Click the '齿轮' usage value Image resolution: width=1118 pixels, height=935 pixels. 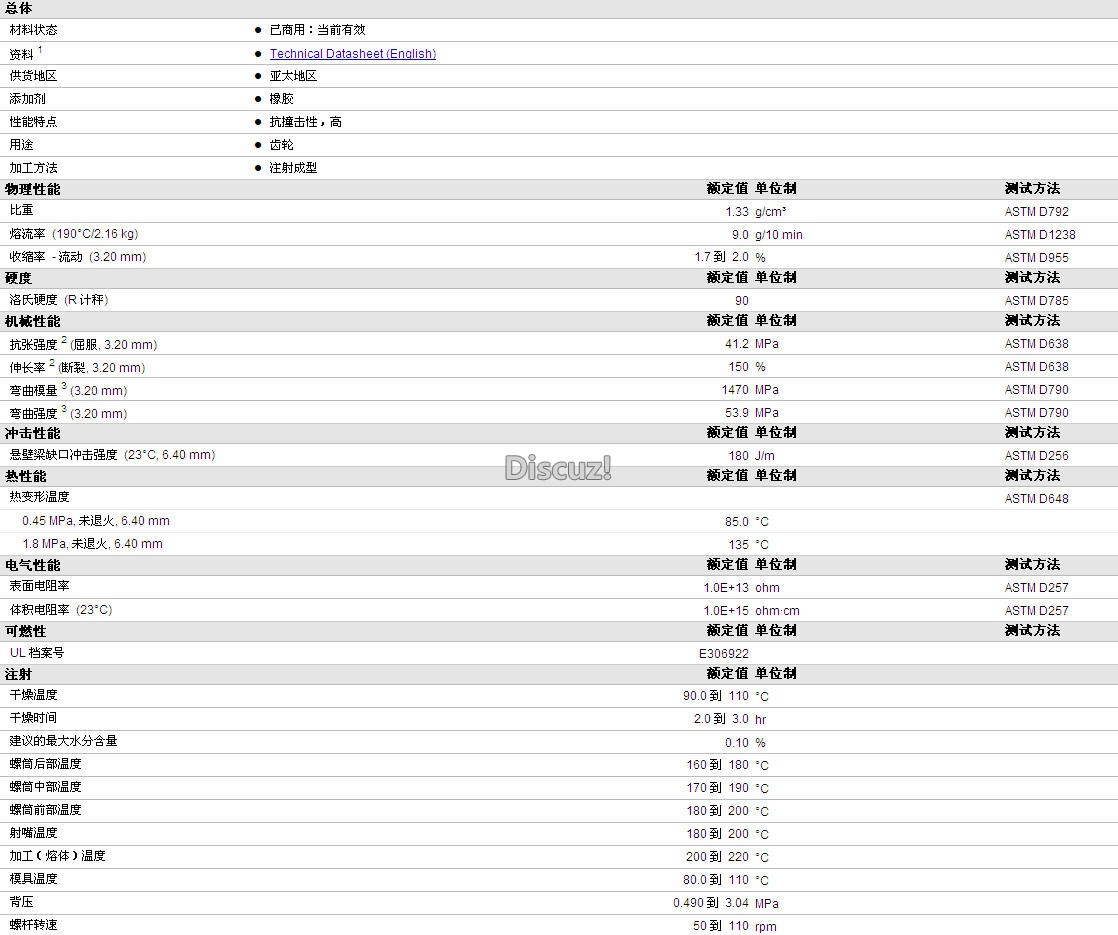(281, 145)
